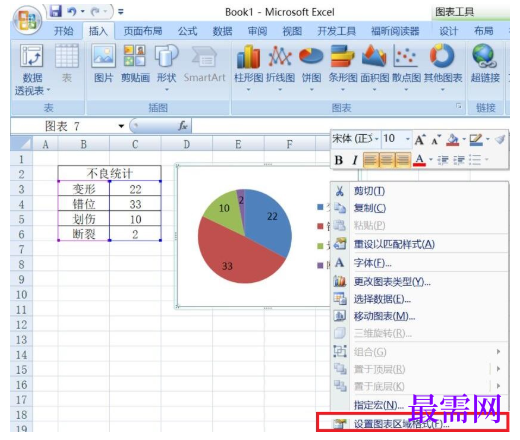Undo the last action

pos(72,12)
